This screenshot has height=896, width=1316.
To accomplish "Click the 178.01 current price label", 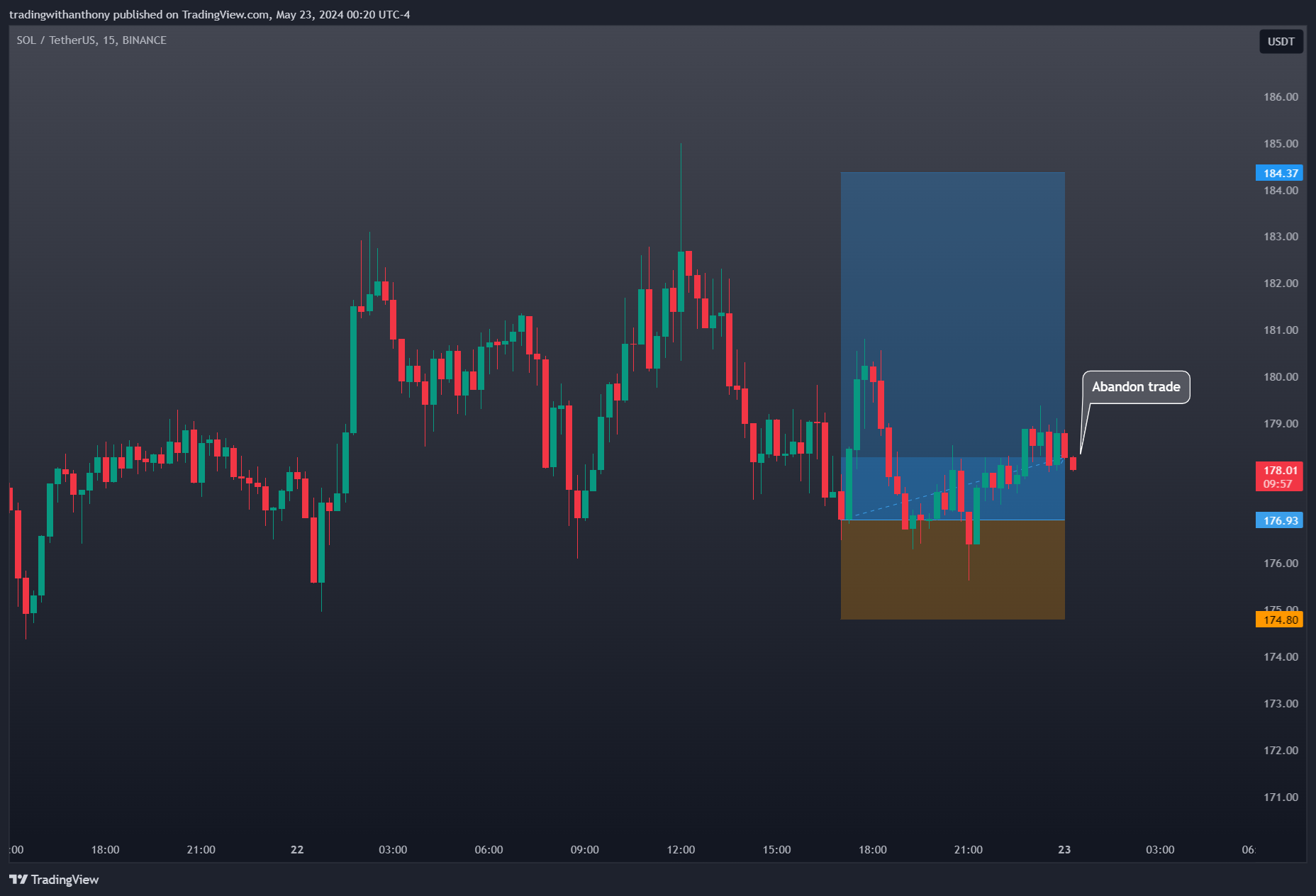I will coord(1280,470).
